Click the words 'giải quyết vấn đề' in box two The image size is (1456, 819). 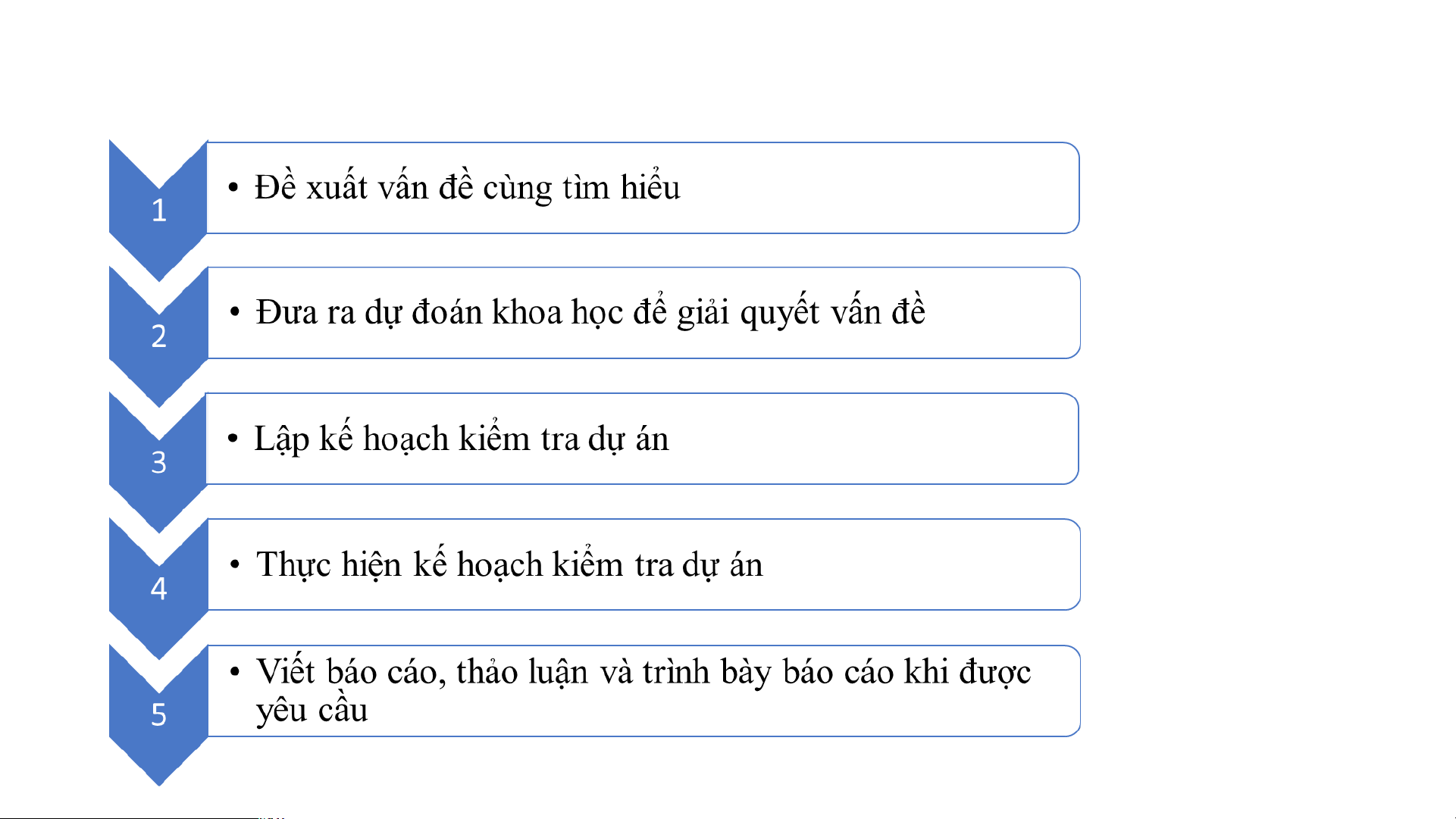pos(801,312)
